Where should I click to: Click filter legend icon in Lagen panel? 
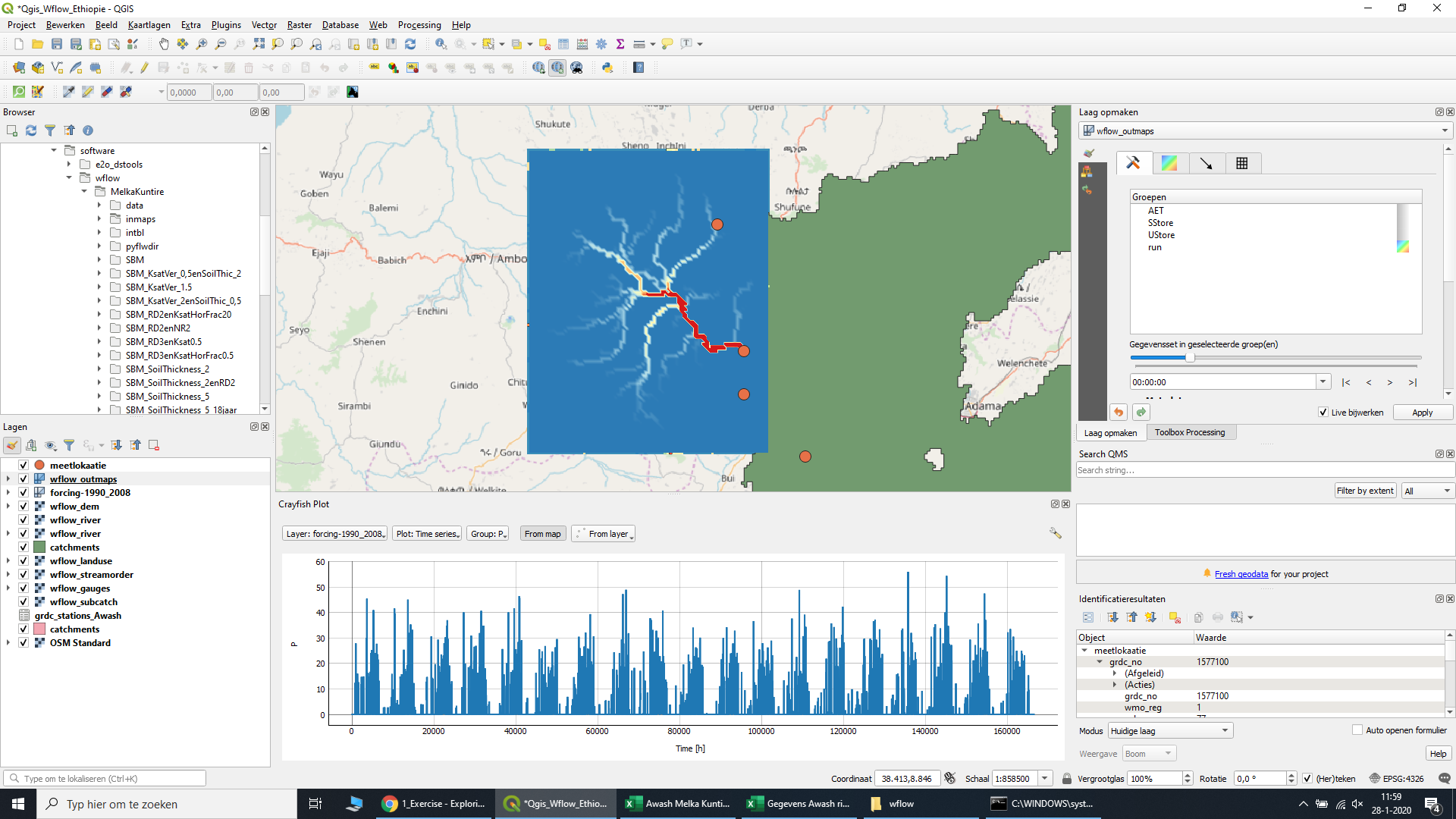point(69,445)
